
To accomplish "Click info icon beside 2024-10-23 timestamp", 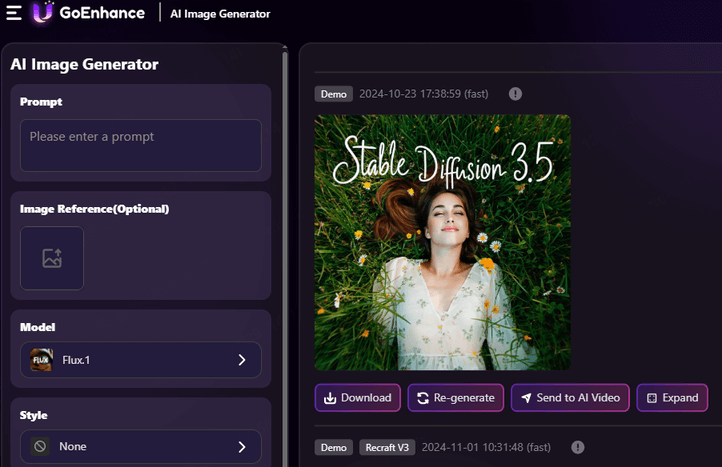I will point(515,94).
